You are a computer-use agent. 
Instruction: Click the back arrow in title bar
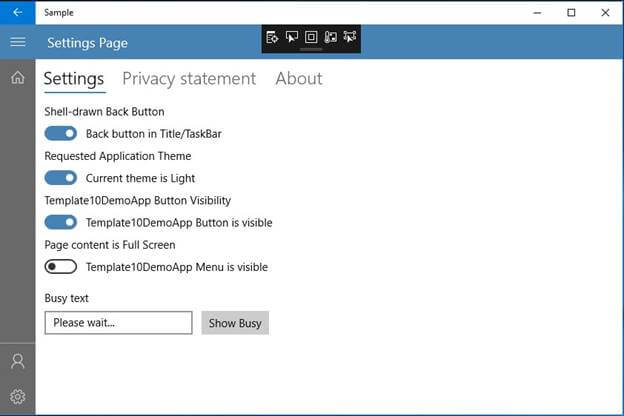click(18, 12)
